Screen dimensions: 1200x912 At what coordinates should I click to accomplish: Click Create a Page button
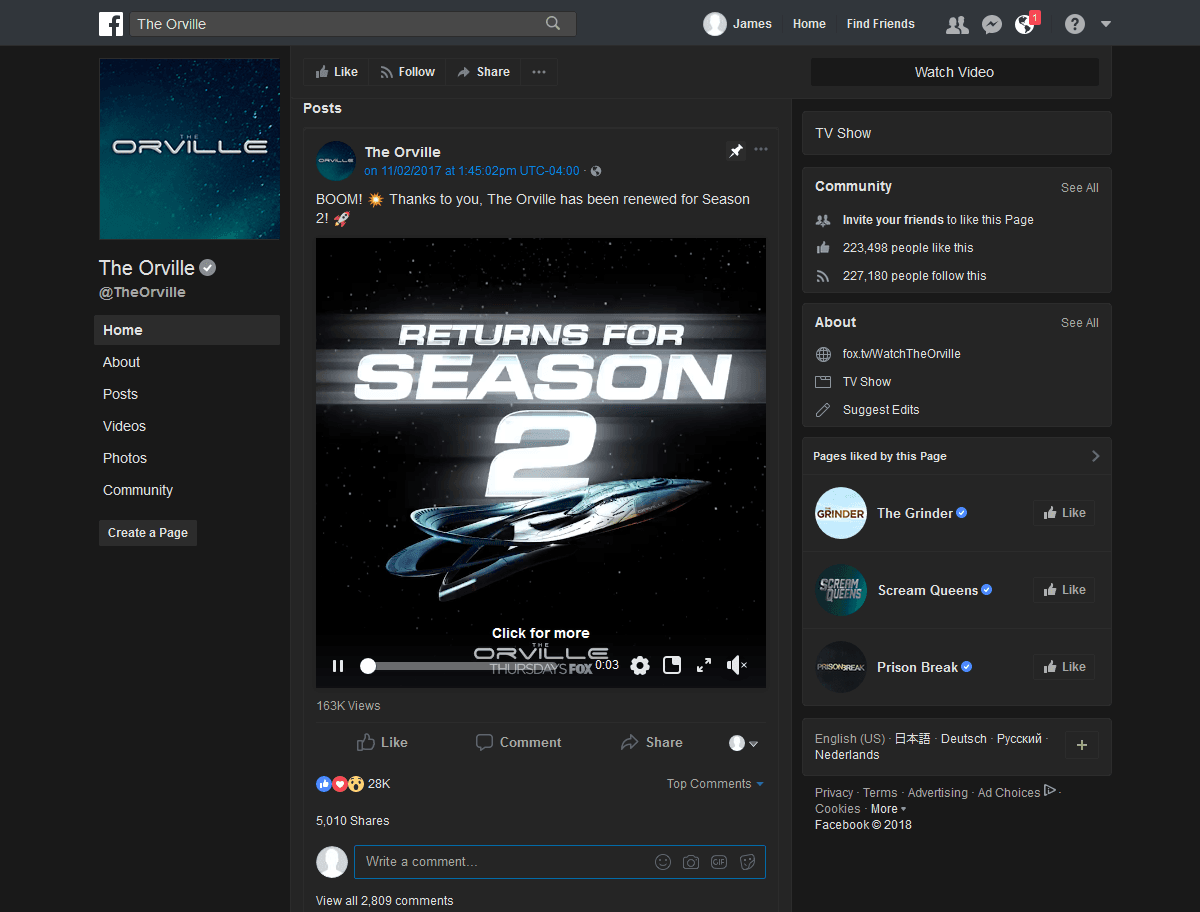(148, 533)
